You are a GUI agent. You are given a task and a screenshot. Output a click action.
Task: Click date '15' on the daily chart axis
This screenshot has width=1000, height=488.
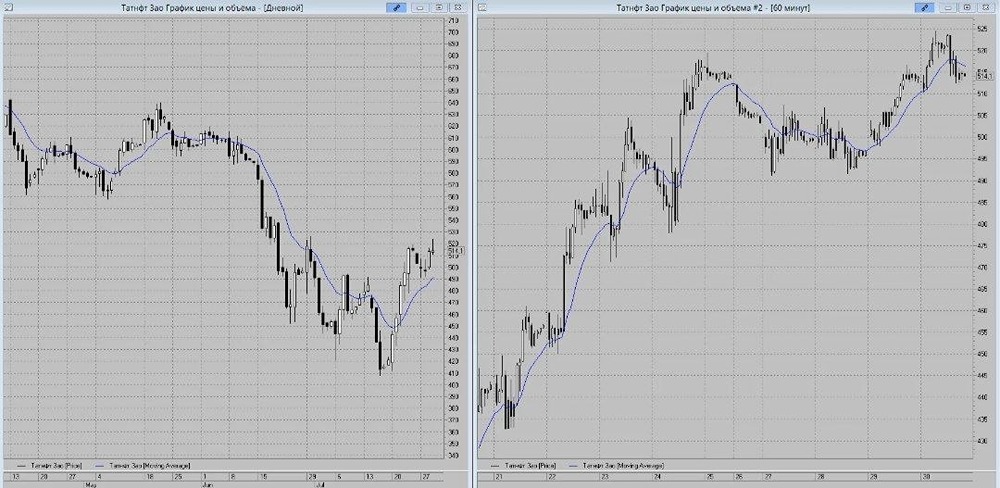264,477
